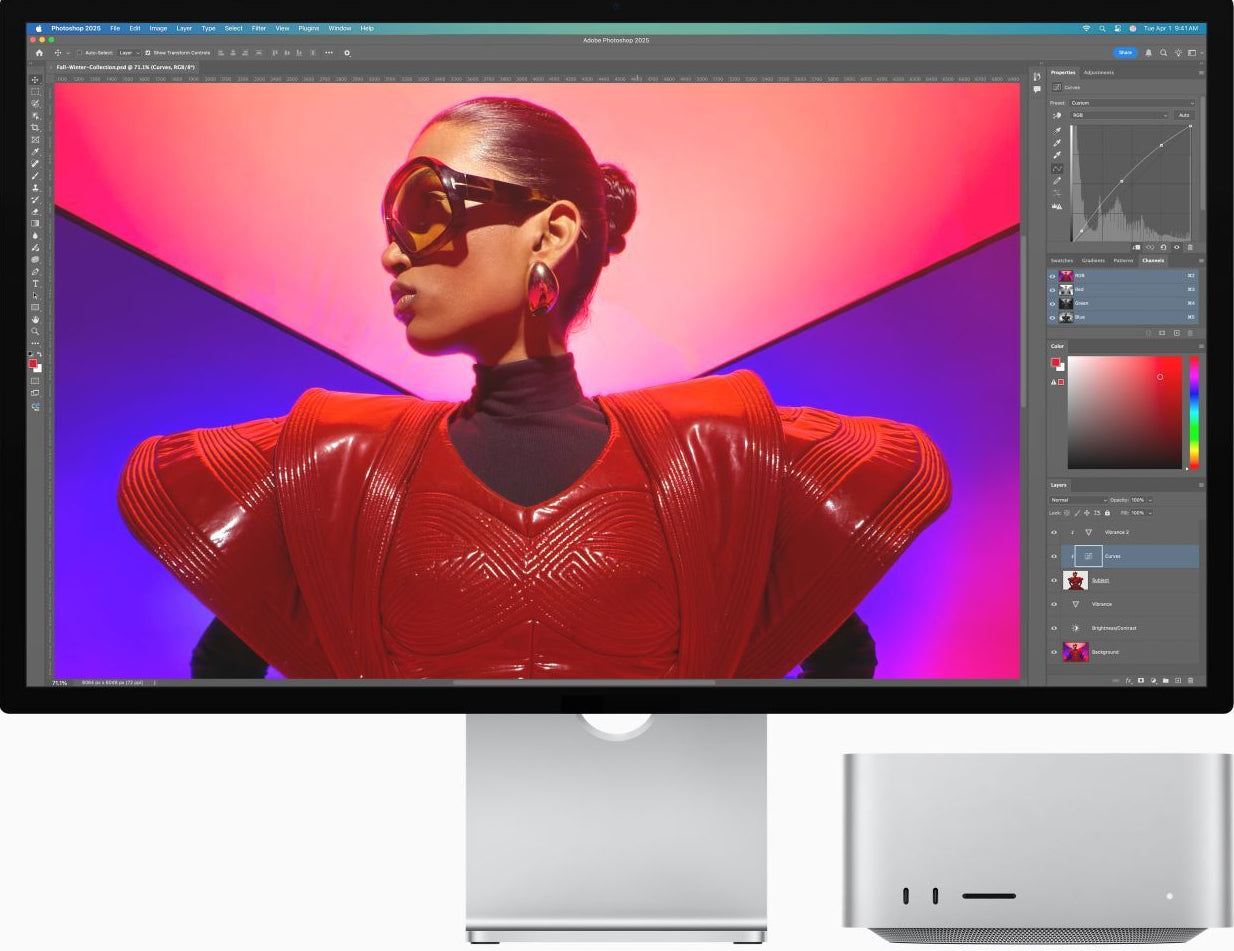Screen dimensions: 1234x951
Task: Open the RGB channel dropdown in Curves
Action: click(x=1120, y=115)
